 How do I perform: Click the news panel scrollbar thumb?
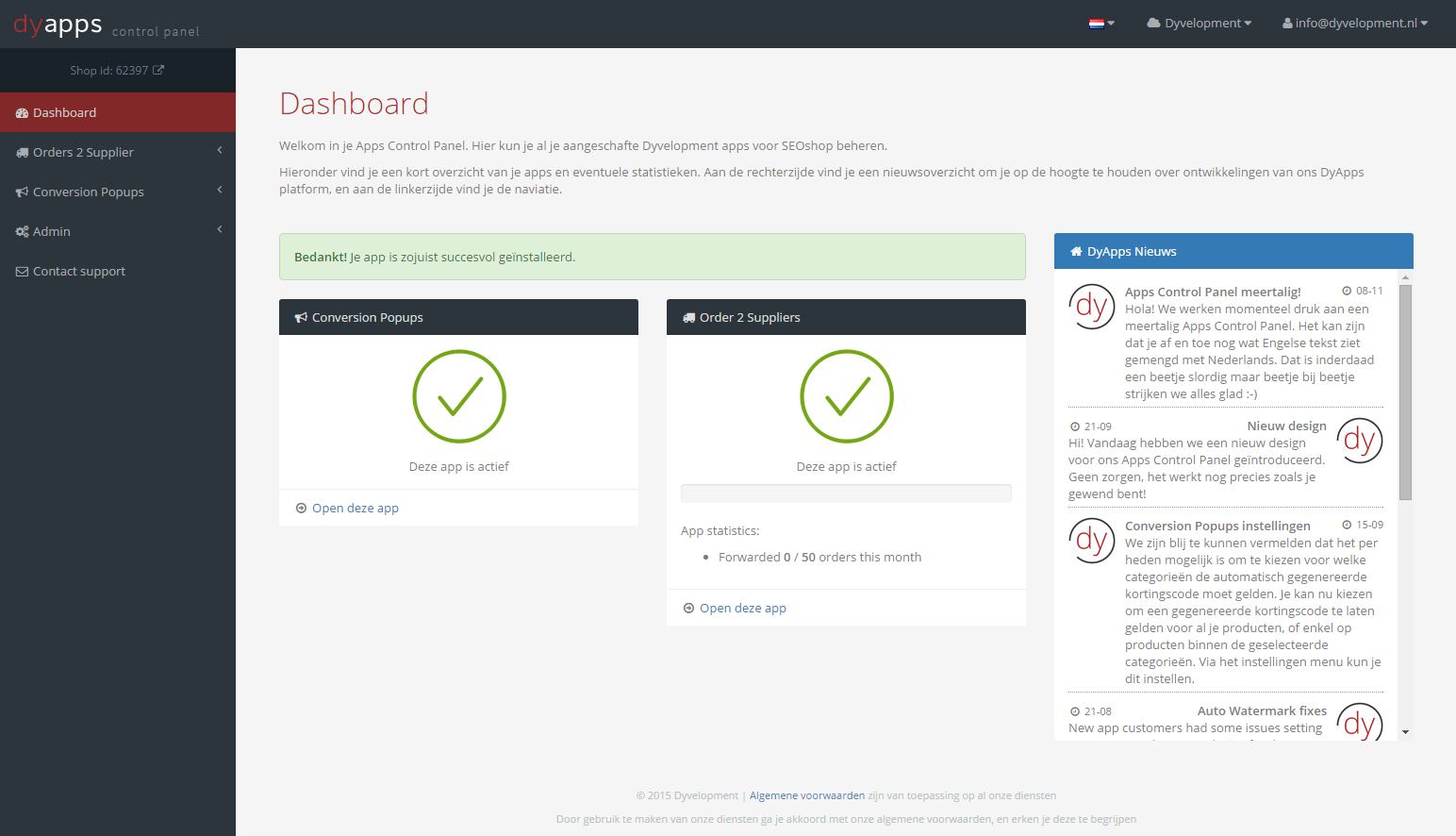click(x=1405, y=392)
